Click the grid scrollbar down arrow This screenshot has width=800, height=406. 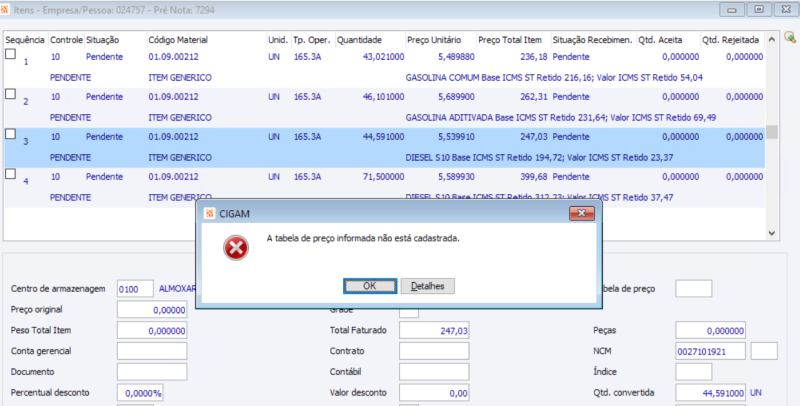point(771,233)
